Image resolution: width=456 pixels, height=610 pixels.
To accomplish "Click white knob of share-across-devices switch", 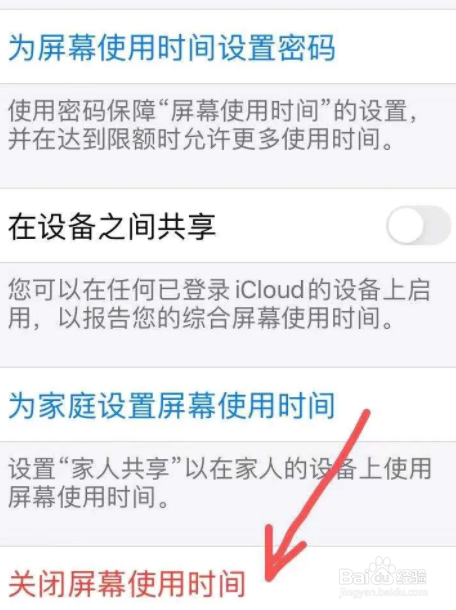I will (406, 225).
